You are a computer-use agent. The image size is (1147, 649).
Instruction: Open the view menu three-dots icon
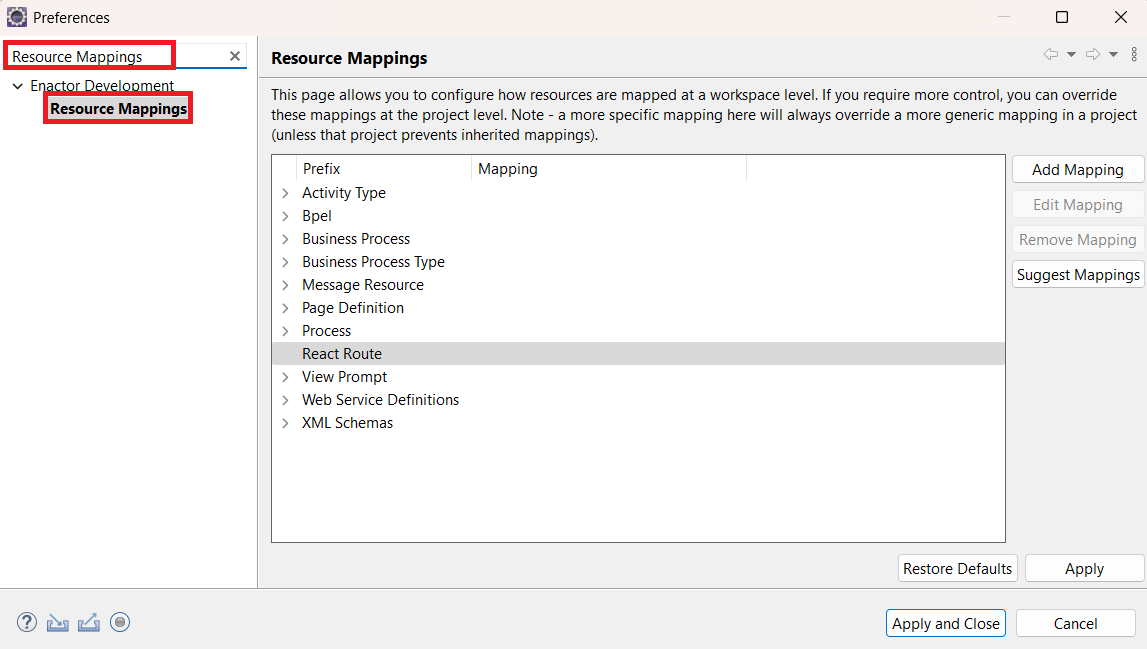pos(1134,54)
